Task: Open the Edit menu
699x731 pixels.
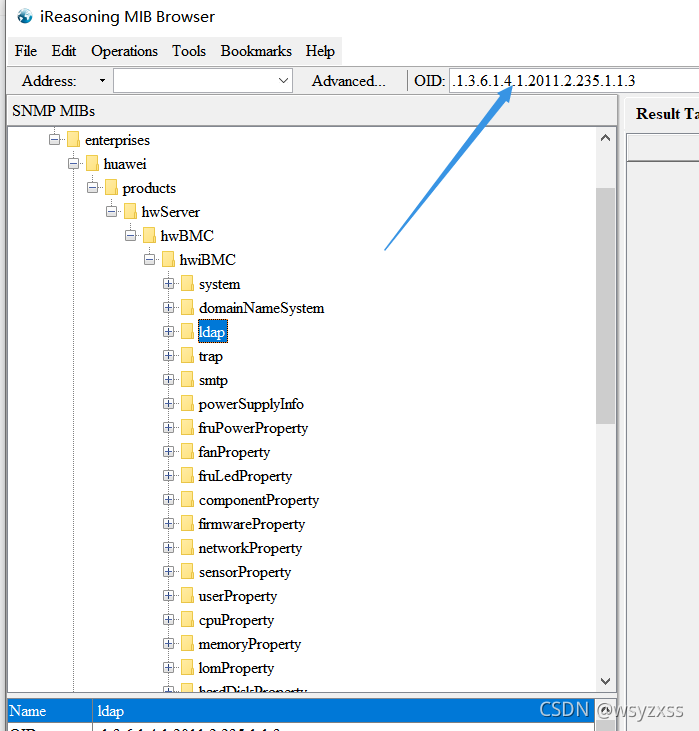Action: (x=63, y=51)
